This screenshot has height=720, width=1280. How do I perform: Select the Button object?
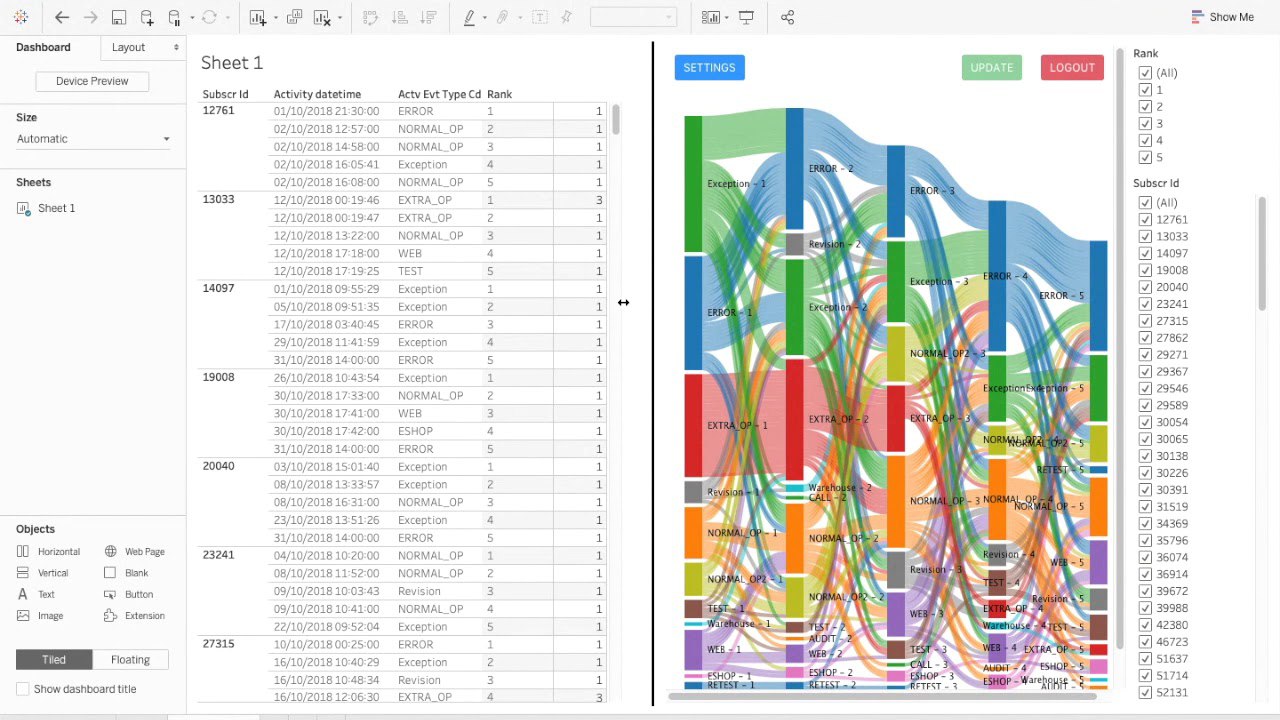coord(129,595)
